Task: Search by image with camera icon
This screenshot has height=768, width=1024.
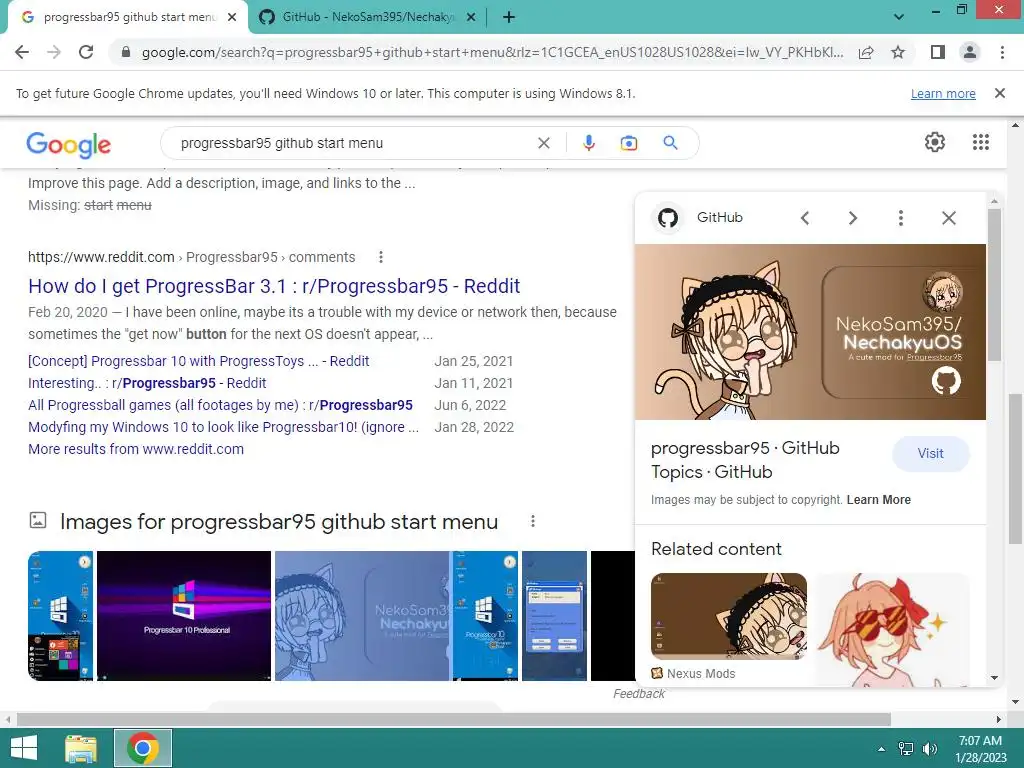Action: pos(629,143)
